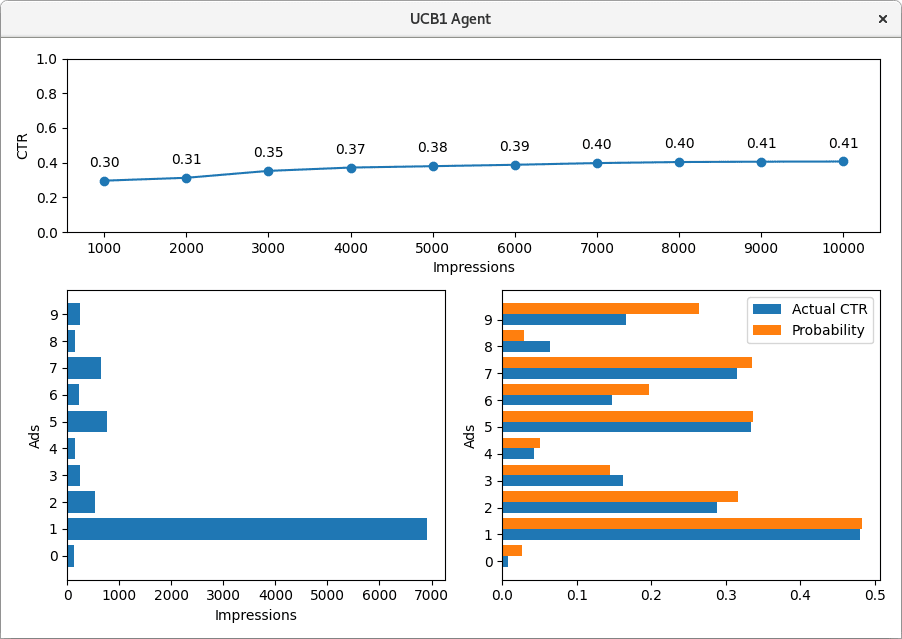Image resolution: width=902 pixels, height=639 pixels.
Task: Click the orange bar for Ad 9
Action: point(600,309)
